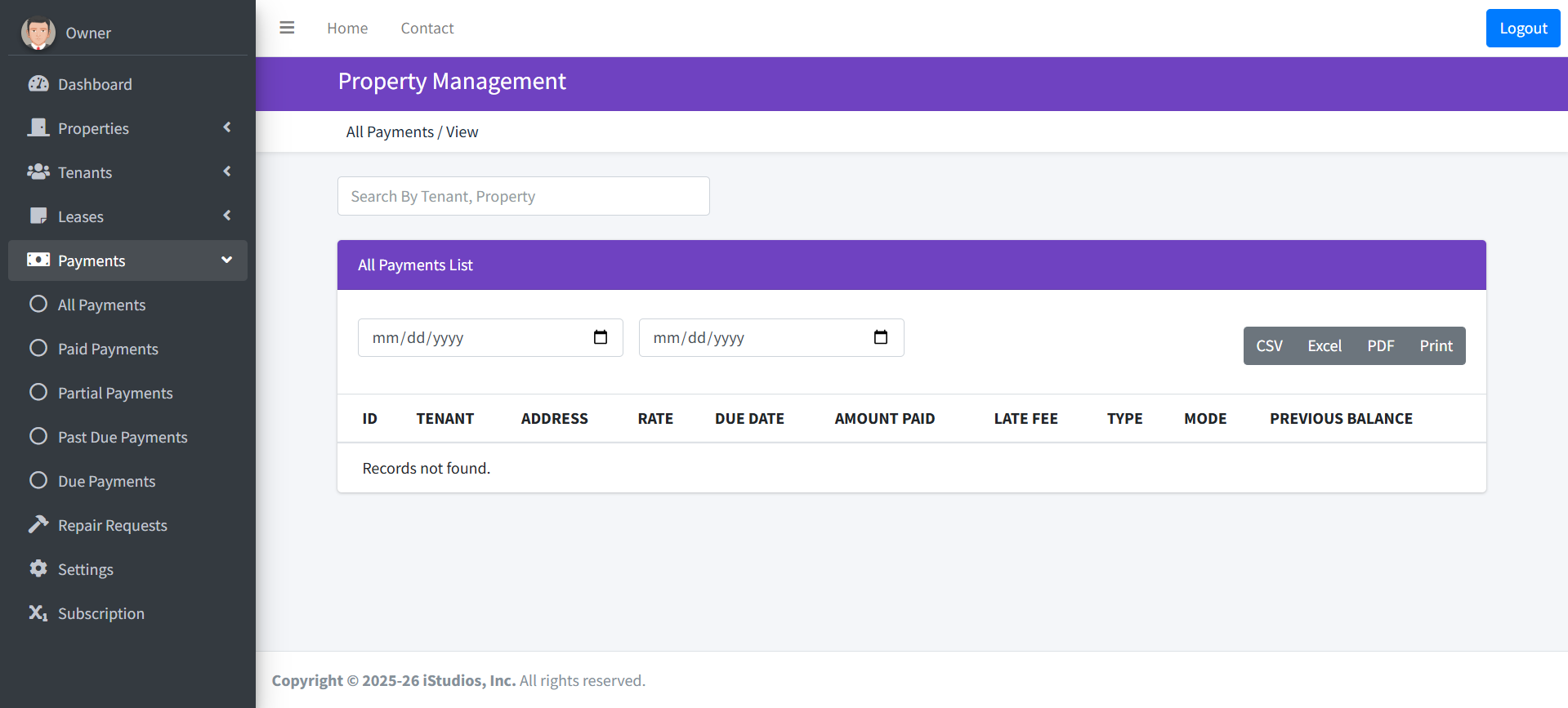Open the second date field calendar picker

(x=881, y=337)
